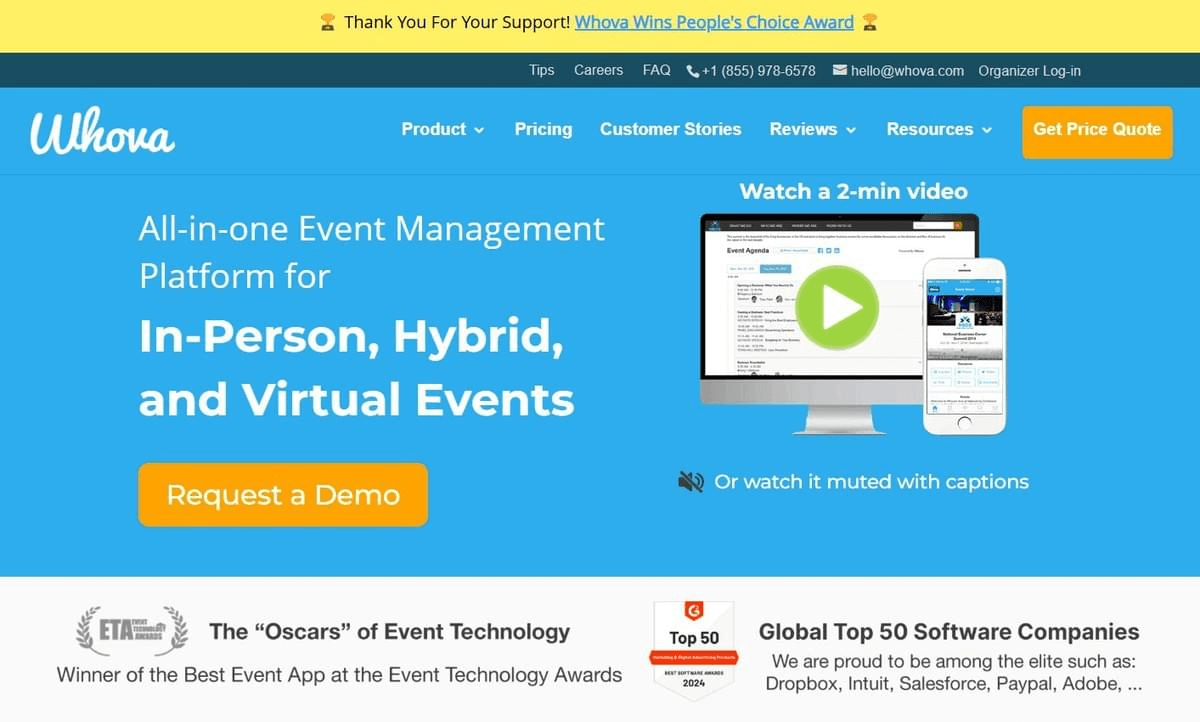Open the FAQ link
1200x722 pixels.
coord(656,70)
